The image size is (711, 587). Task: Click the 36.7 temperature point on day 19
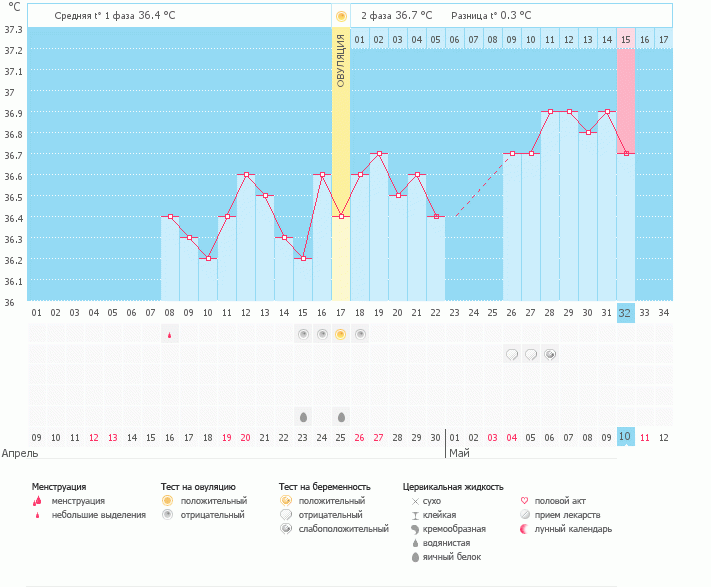379,154
